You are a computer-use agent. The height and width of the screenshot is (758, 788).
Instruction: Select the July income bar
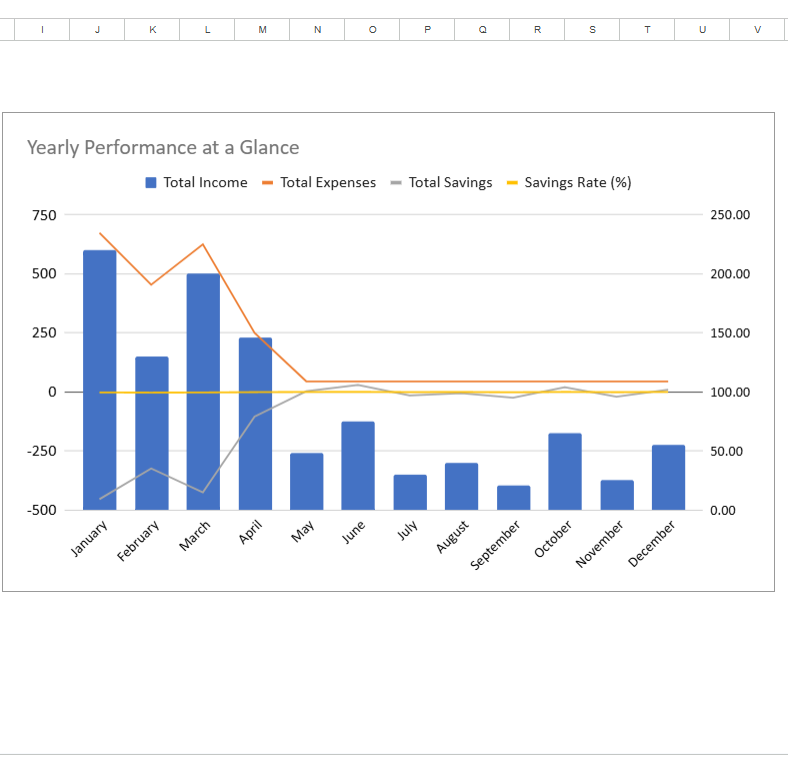coord(410,493)
